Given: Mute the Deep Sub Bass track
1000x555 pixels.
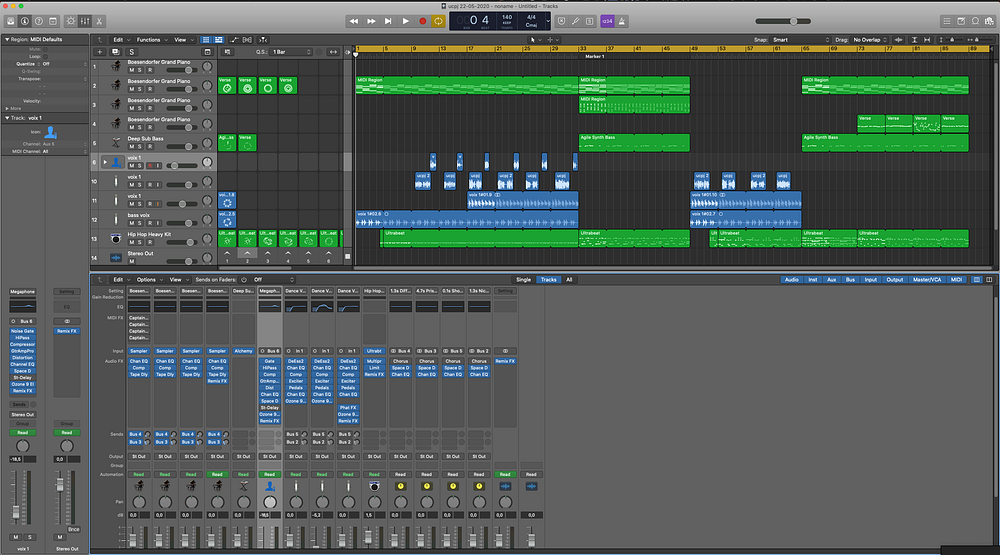Looking at the screenshot, I should (131, 147).
